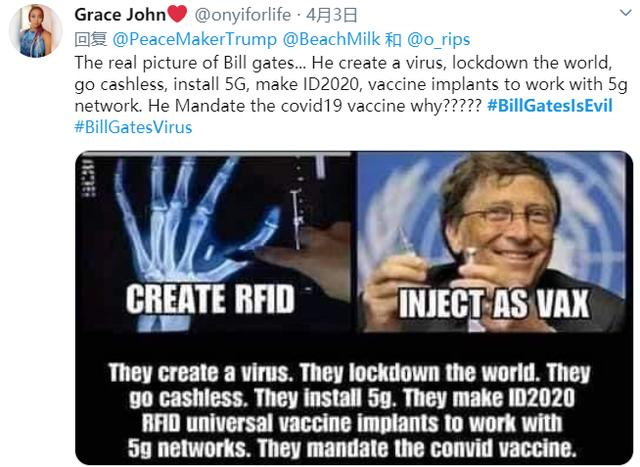Click the syringe shown in the X-ray panel
Image resolution: width=640 pixels, height=467 pixels.
pos(297,218)
